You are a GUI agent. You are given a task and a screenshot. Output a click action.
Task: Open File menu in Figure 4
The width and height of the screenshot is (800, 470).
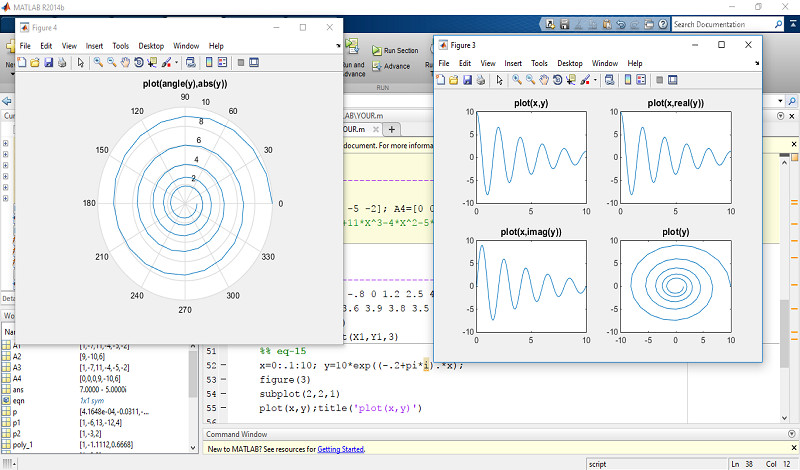25,46
